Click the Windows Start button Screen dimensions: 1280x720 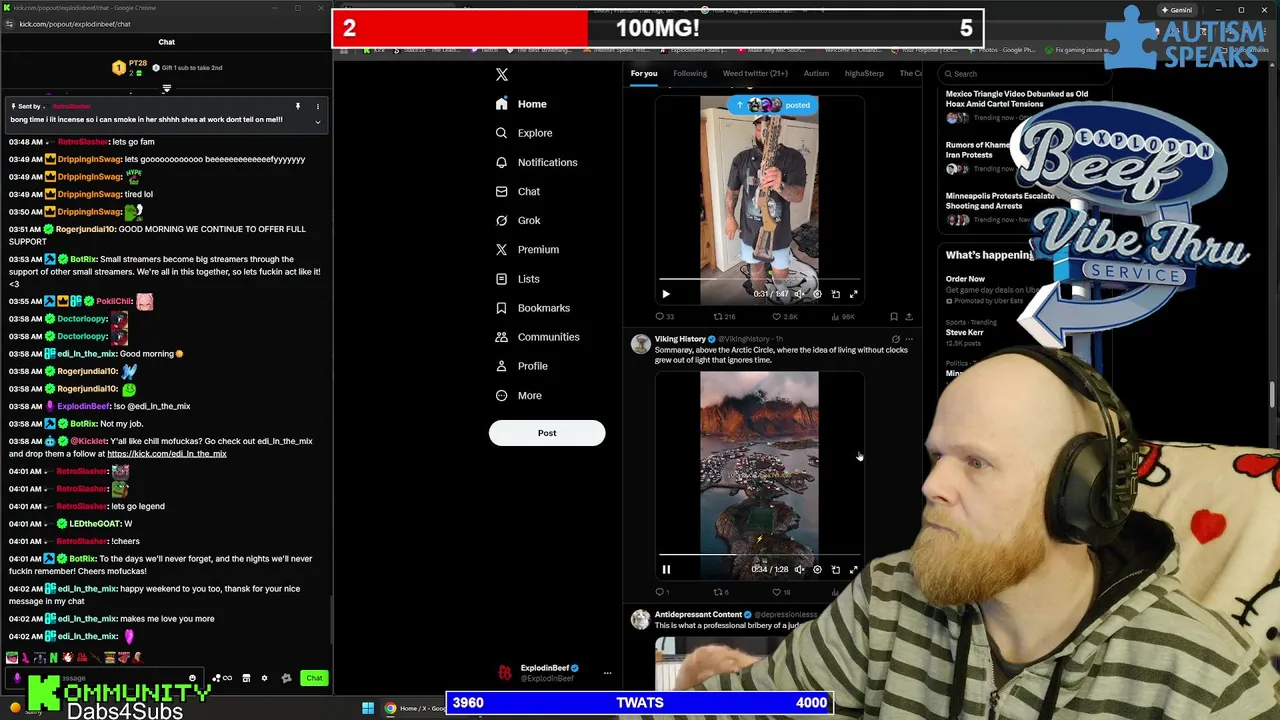(368, 708)
